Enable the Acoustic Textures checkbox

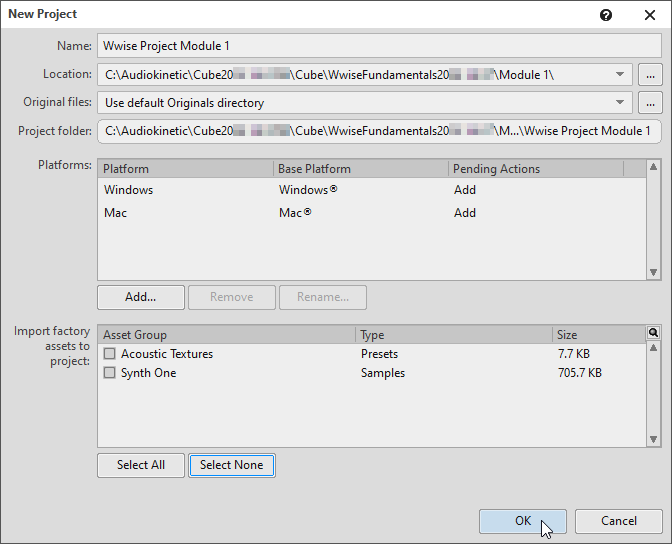(x=110, y=354)
